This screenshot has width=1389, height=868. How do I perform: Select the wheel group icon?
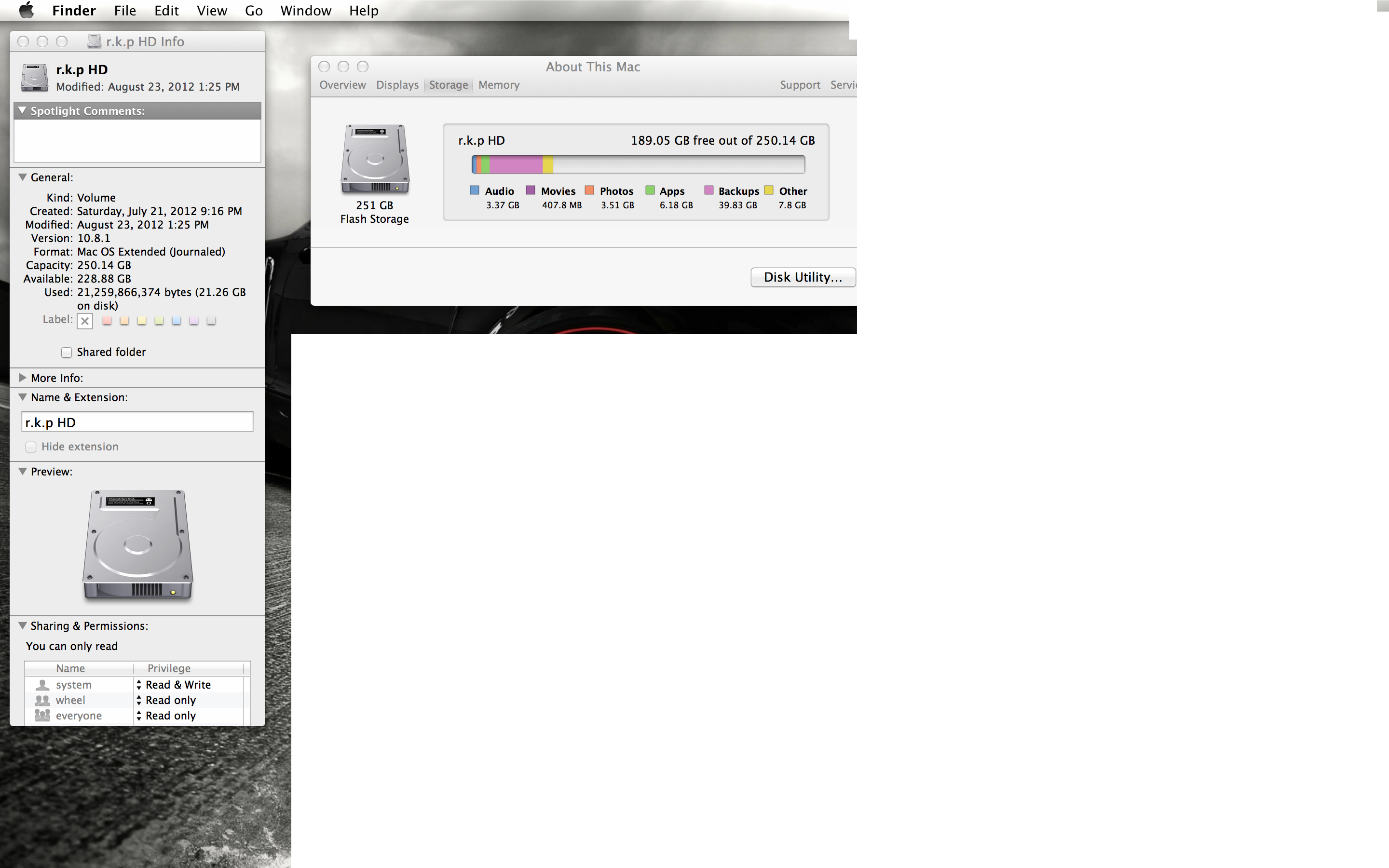tap(42, 700)
